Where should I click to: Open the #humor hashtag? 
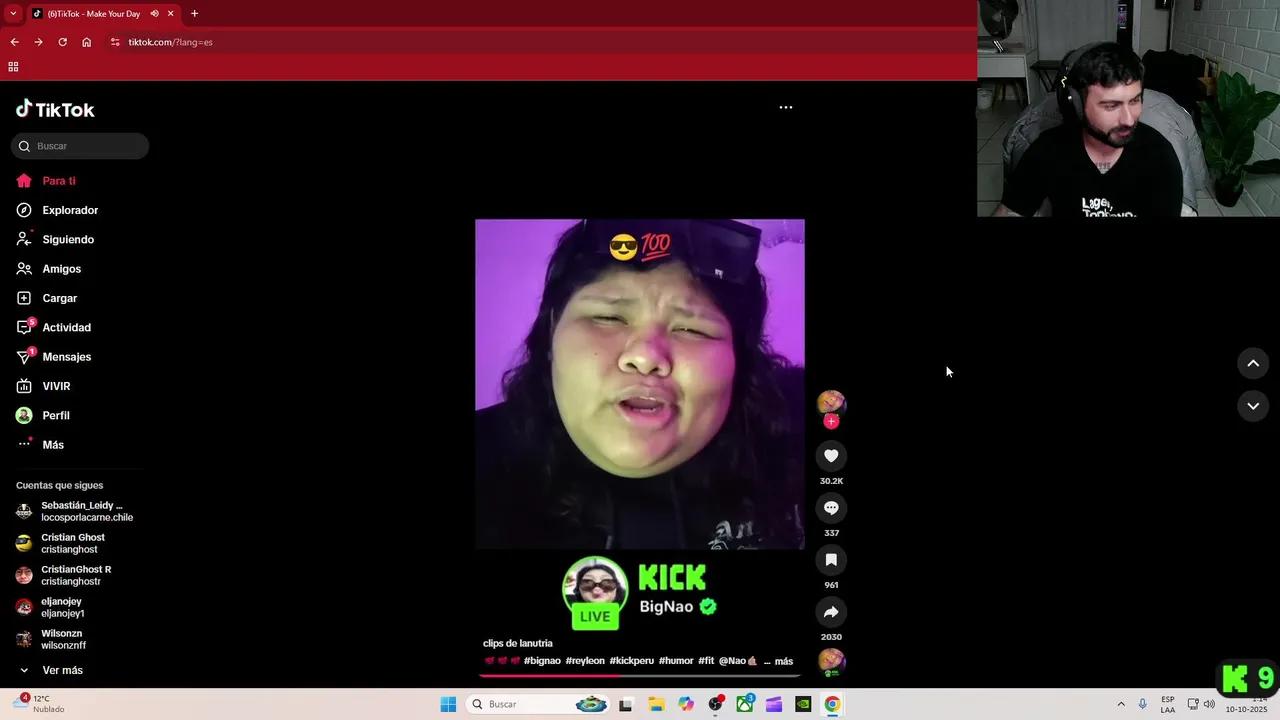(x=676, y=661)
